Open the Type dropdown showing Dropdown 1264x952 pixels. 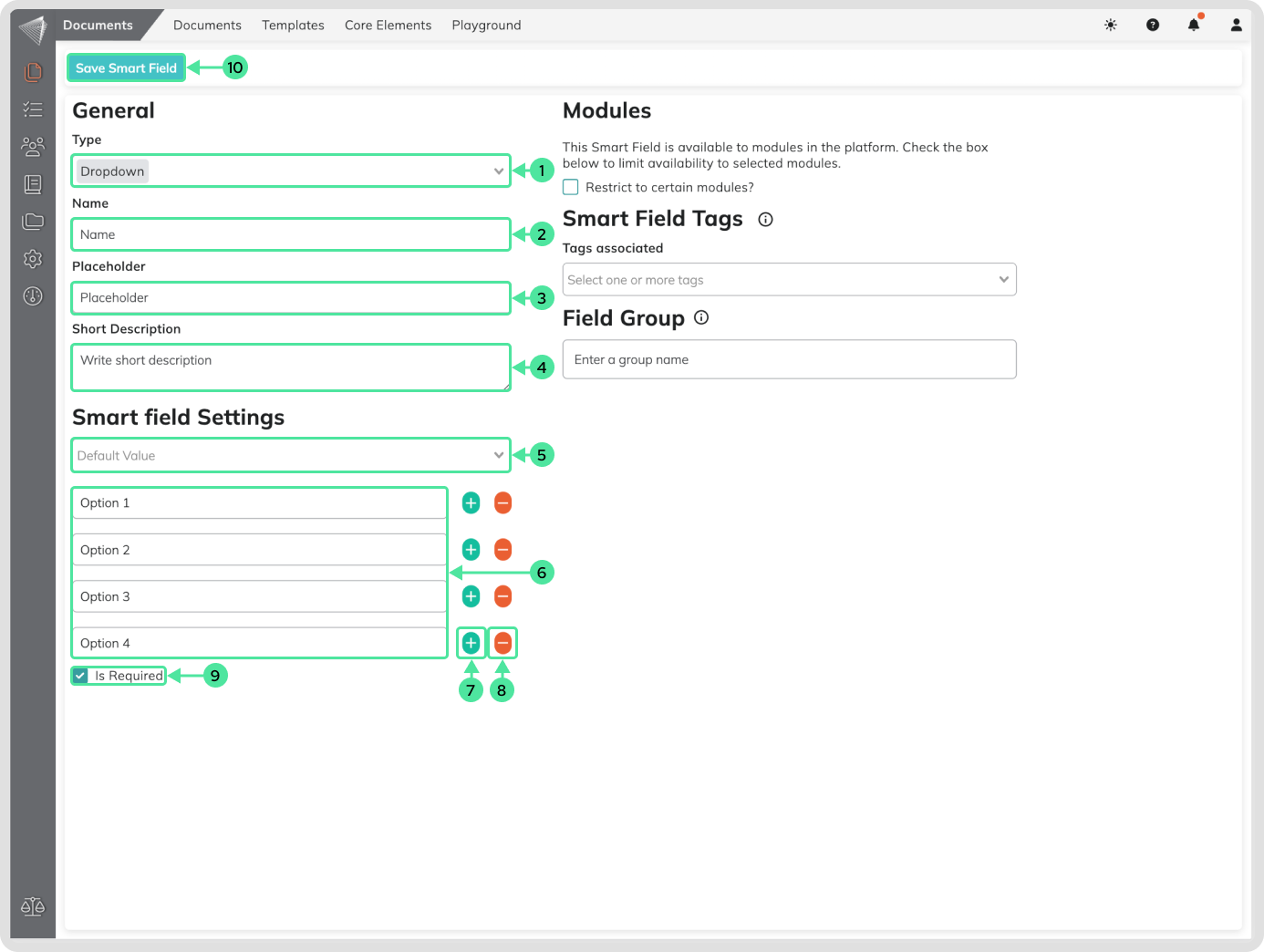[290, 171]
